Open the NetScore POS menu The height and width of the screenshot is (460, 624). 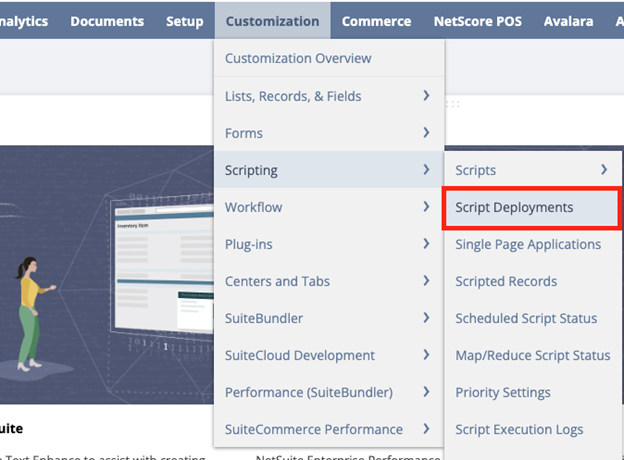click(x=478, y=21)
